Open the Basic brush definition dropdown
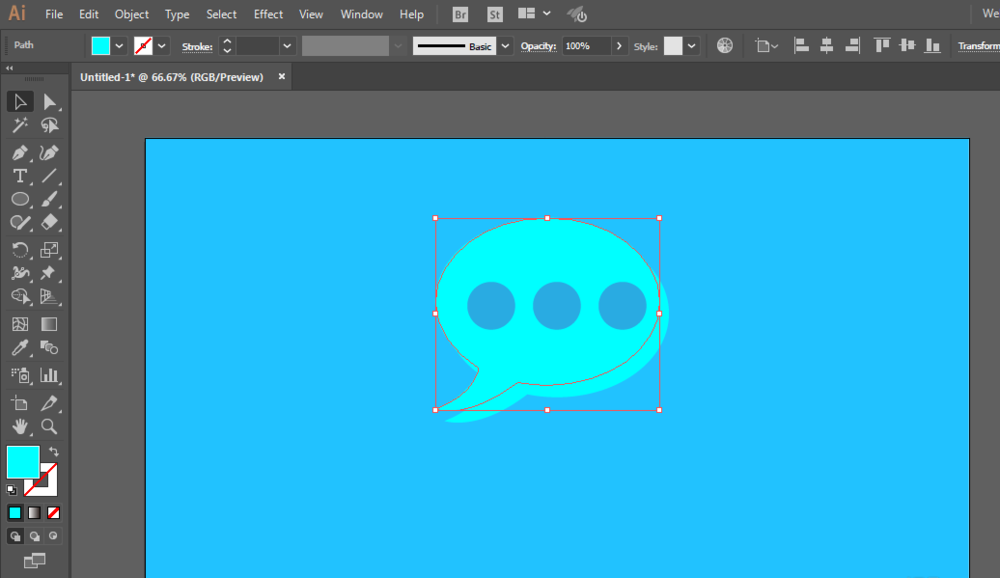The height and width of the screenshot is (578, 1000). click(x=505, y=46)
